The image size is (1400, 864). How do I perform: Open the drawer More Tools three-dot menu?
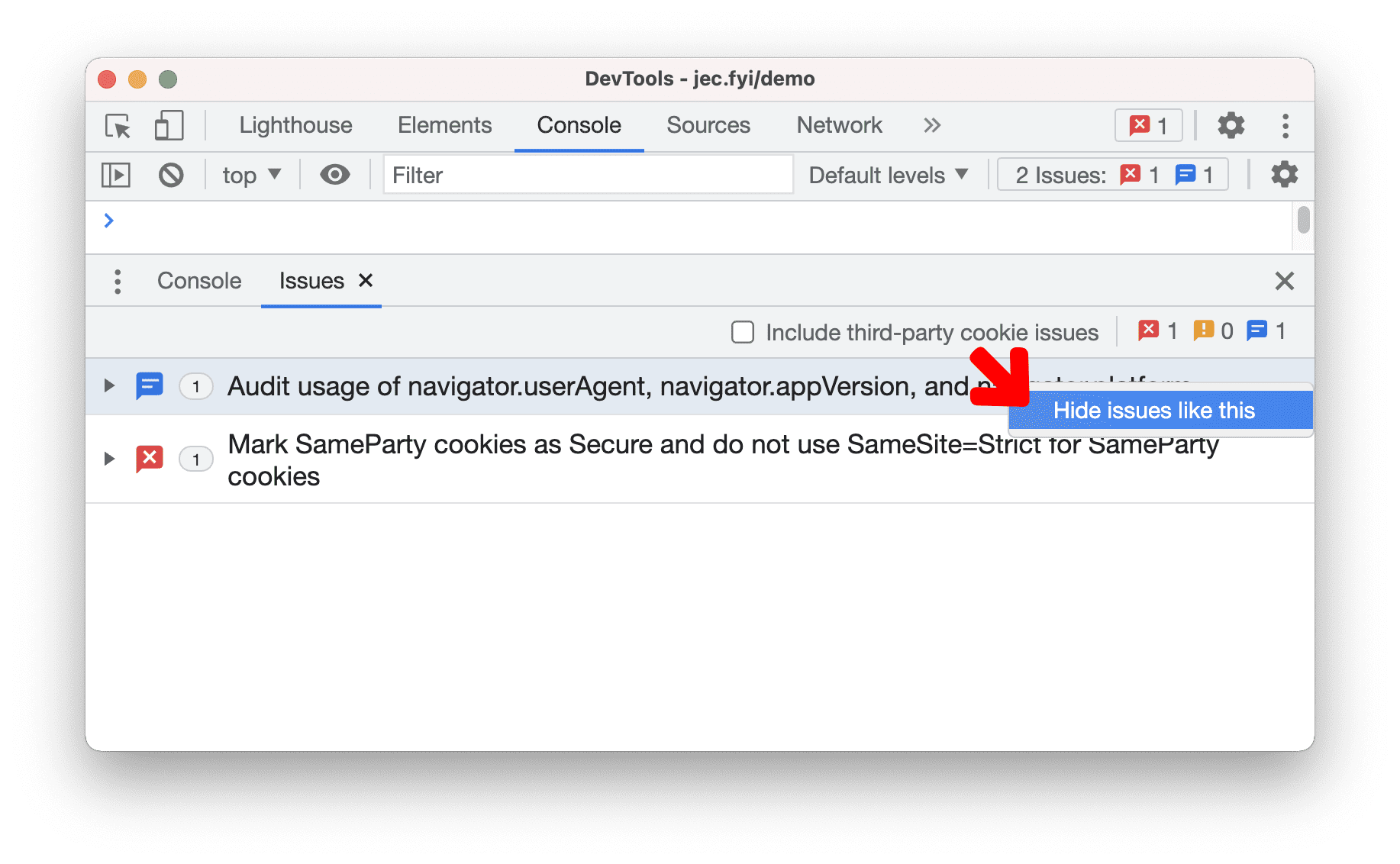click(118, 281)
